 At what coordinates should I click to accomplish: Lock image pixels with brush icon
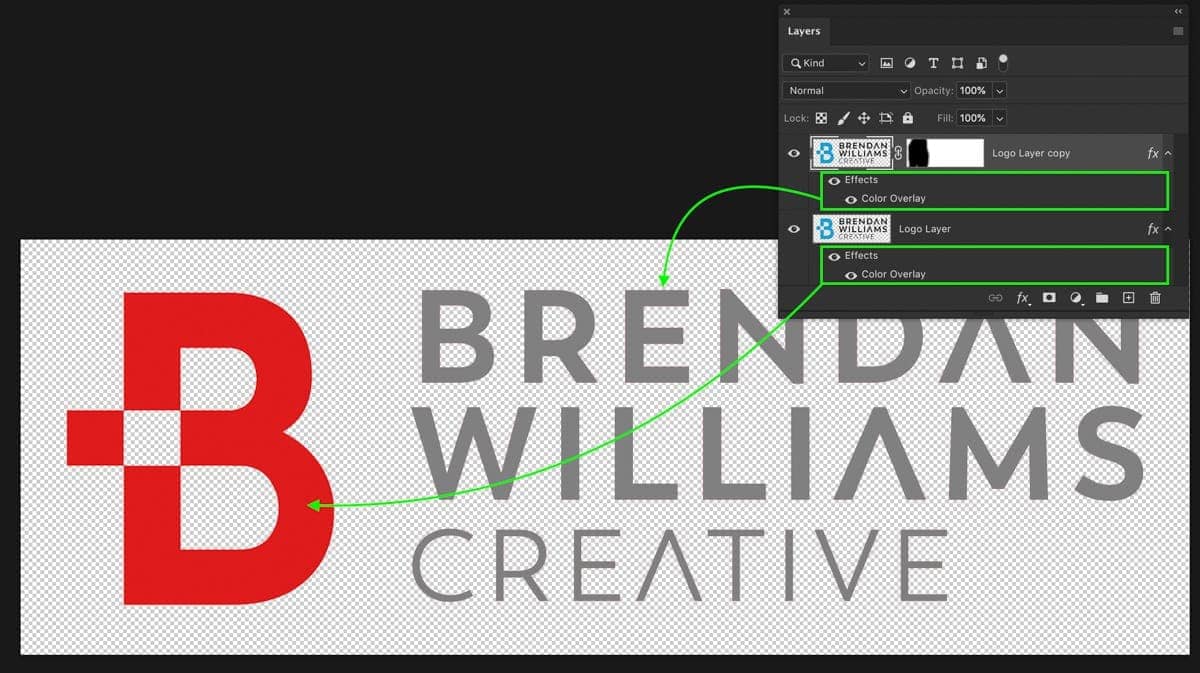point(843,118)
